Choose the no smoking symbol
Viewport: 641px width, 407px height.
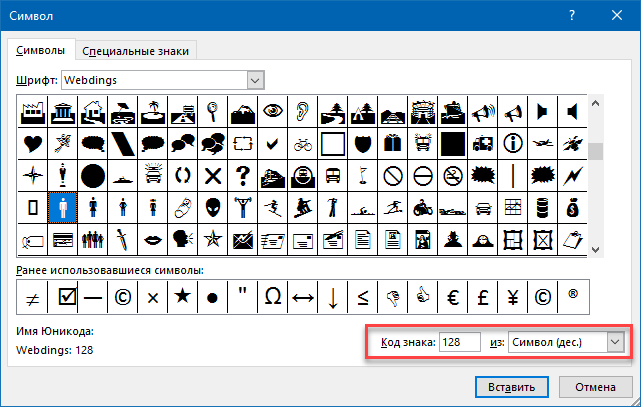(x=453, y=176)
